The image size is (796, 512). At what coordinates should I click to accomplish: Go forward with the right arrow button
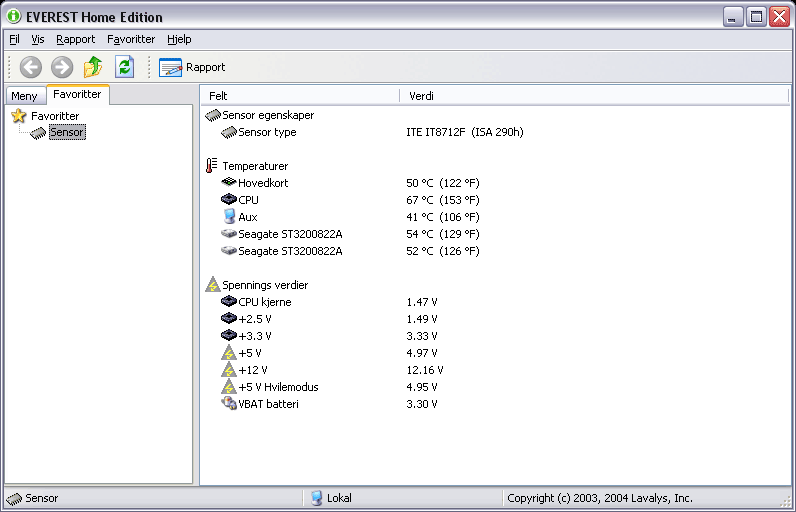62,67
